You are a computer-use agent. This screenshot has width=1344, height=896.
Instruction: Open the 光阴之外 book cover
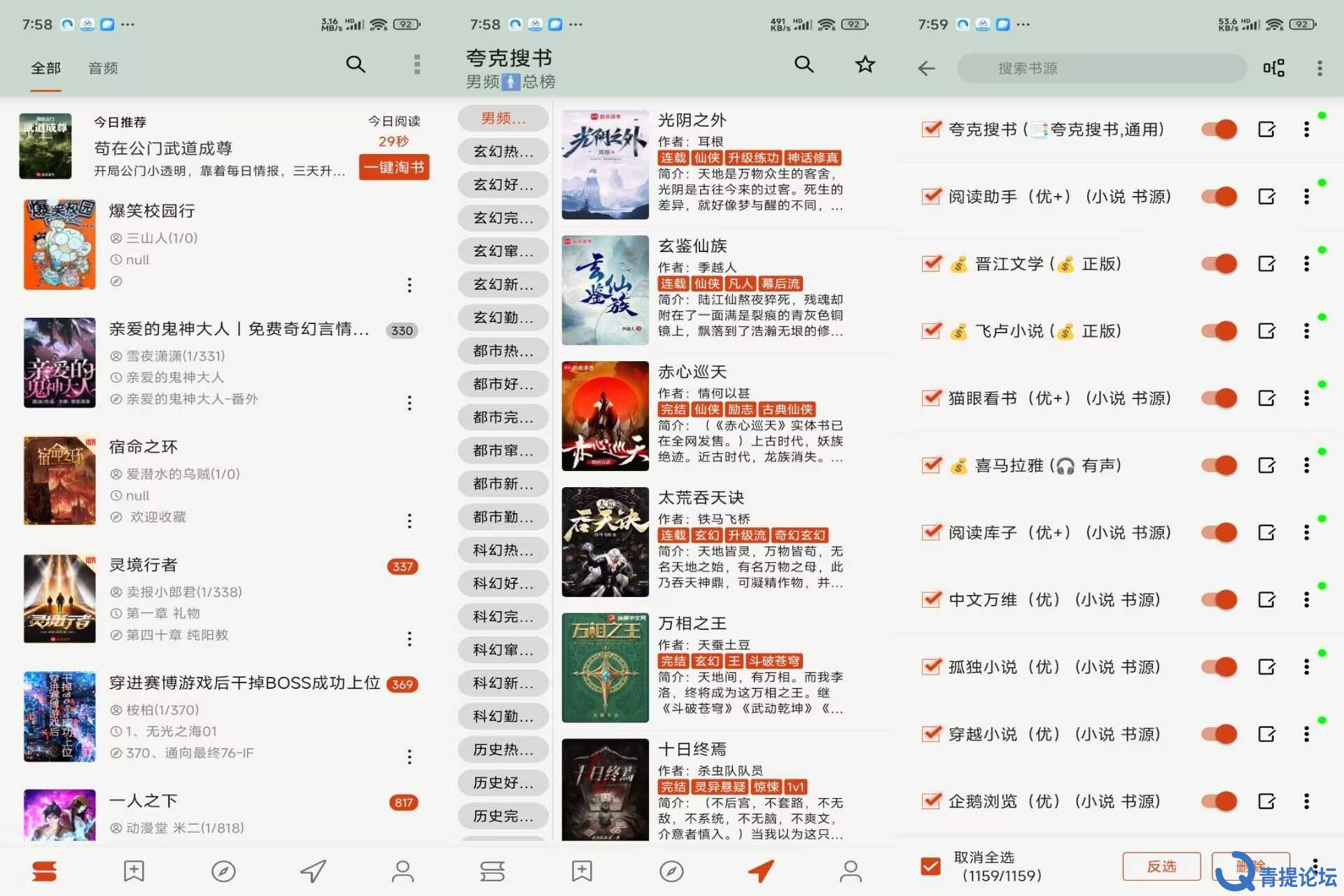605,164
